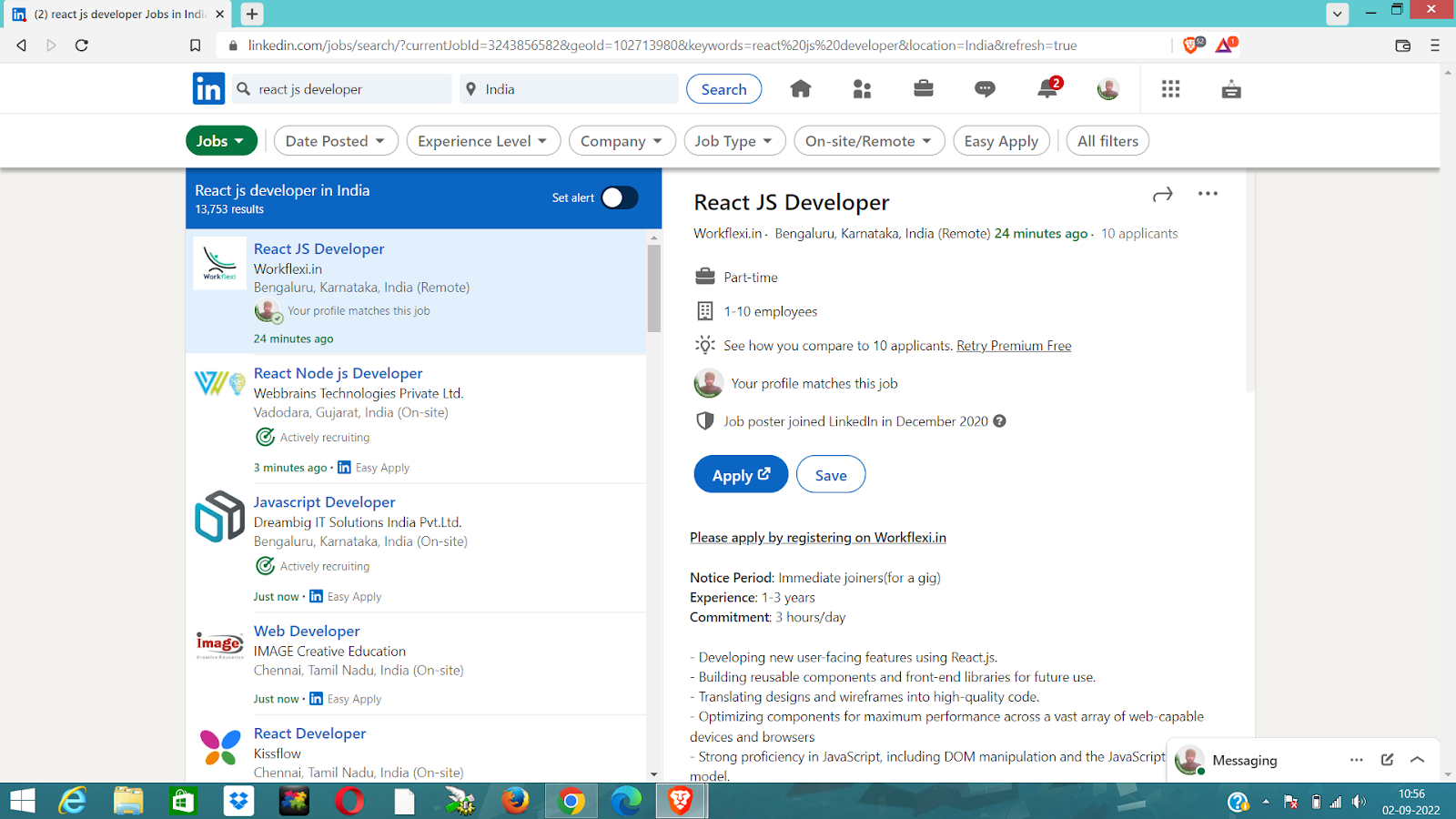Reload the current page
The image size is (1456, 819).
click(x=82, y=45)
